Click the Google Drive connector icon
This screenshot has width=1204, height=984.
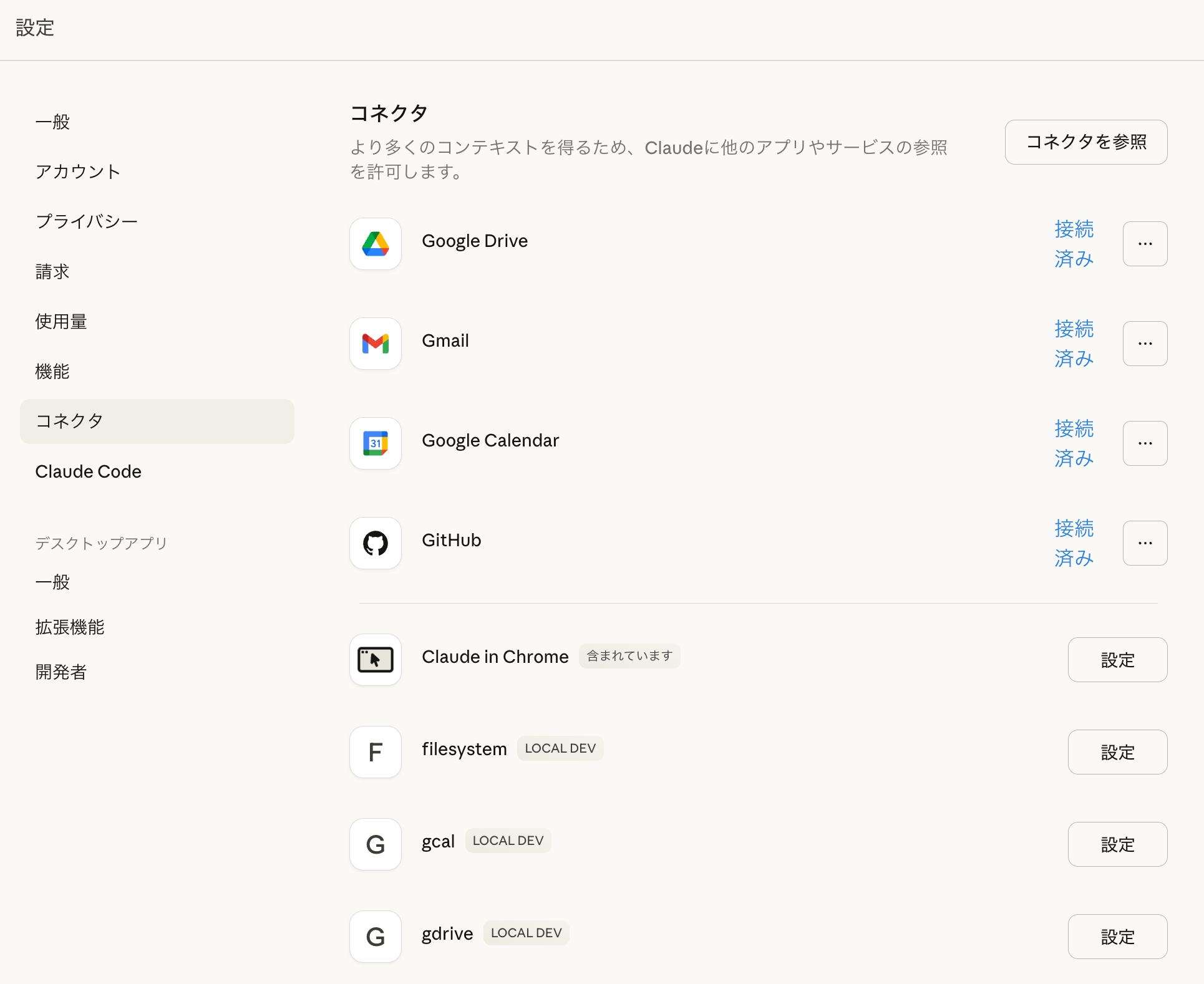[376, 244]
